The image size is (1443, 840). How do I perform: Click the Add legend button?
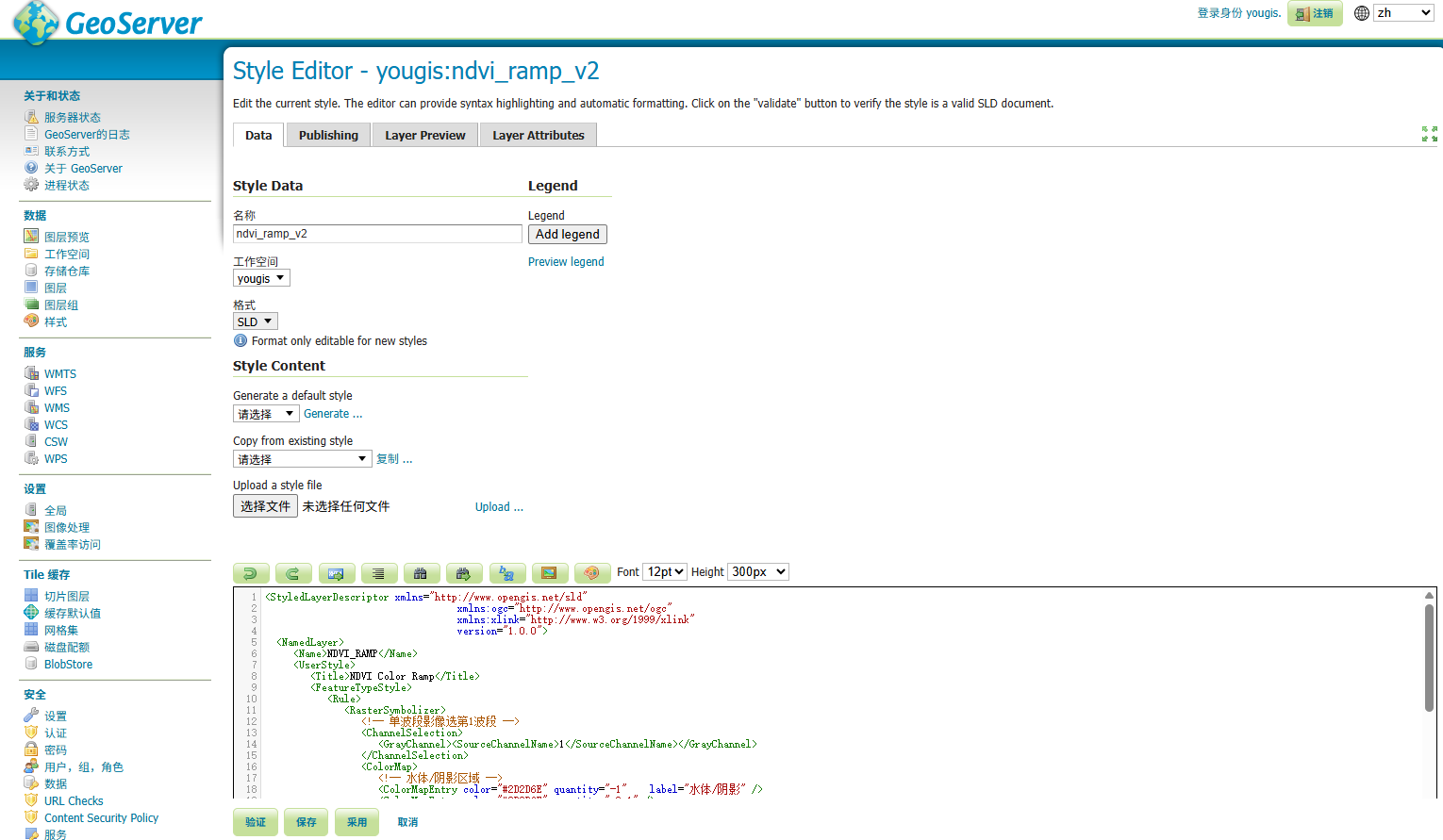pyautogui.click(x=567, y=235)
